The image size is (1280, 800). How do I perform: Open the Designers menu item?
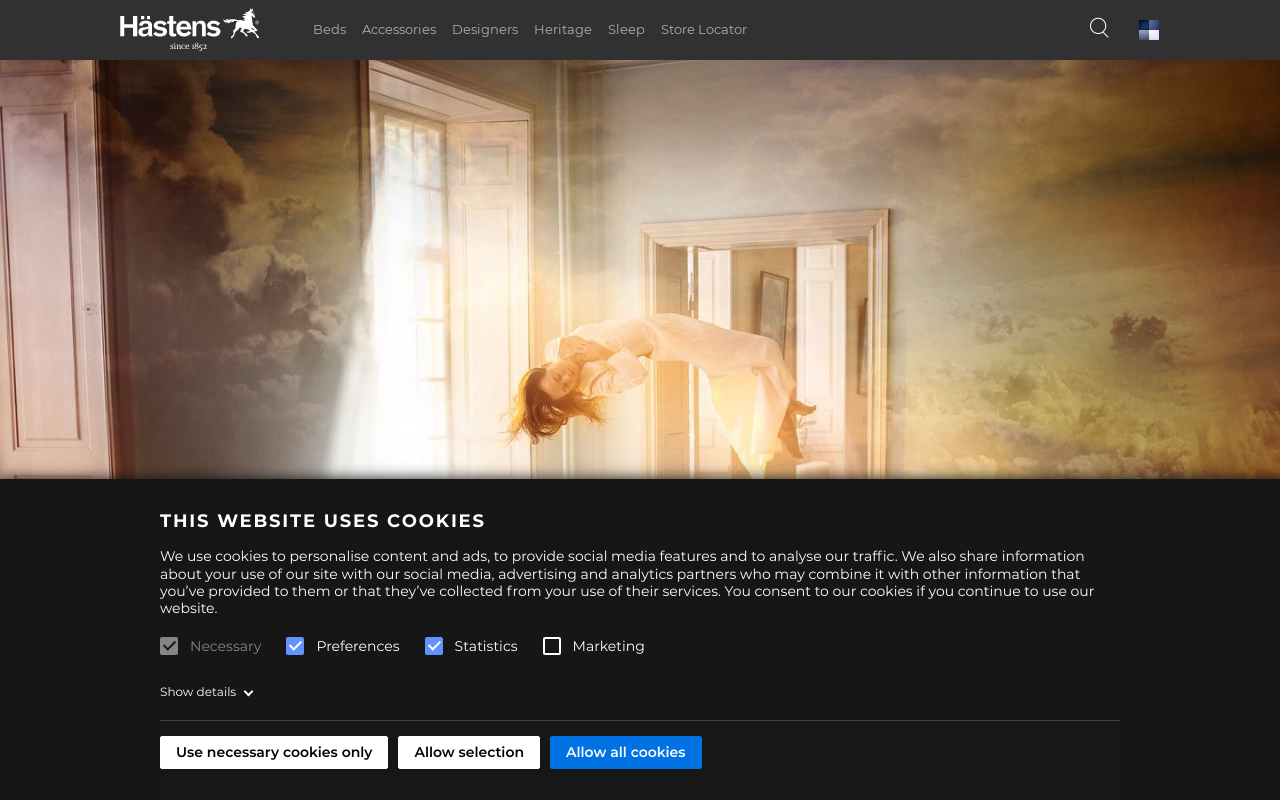(x=485, y=30)
